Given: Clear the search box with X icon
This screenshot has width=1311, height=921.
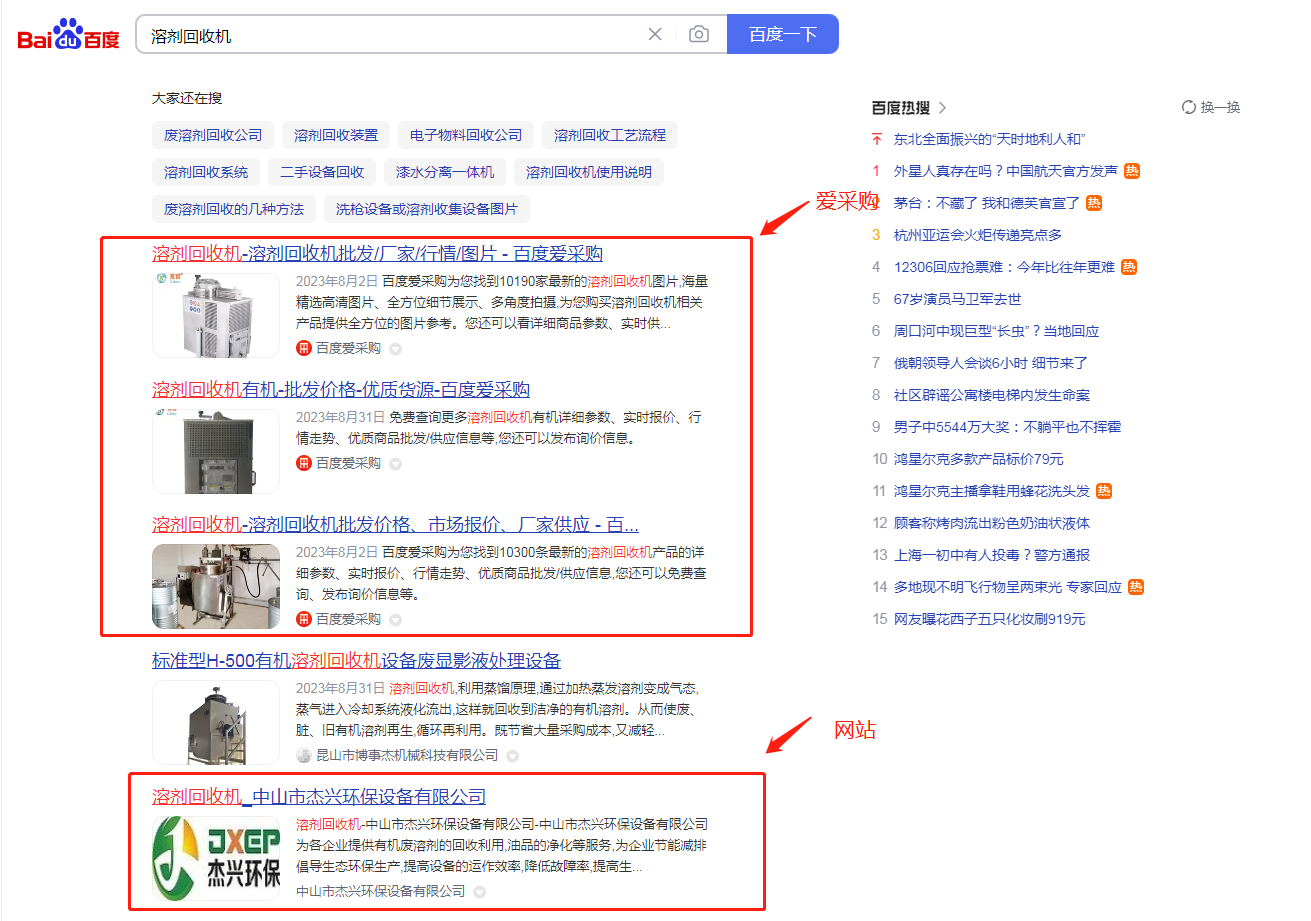Looking at the screenshot, I should (655, 34).
